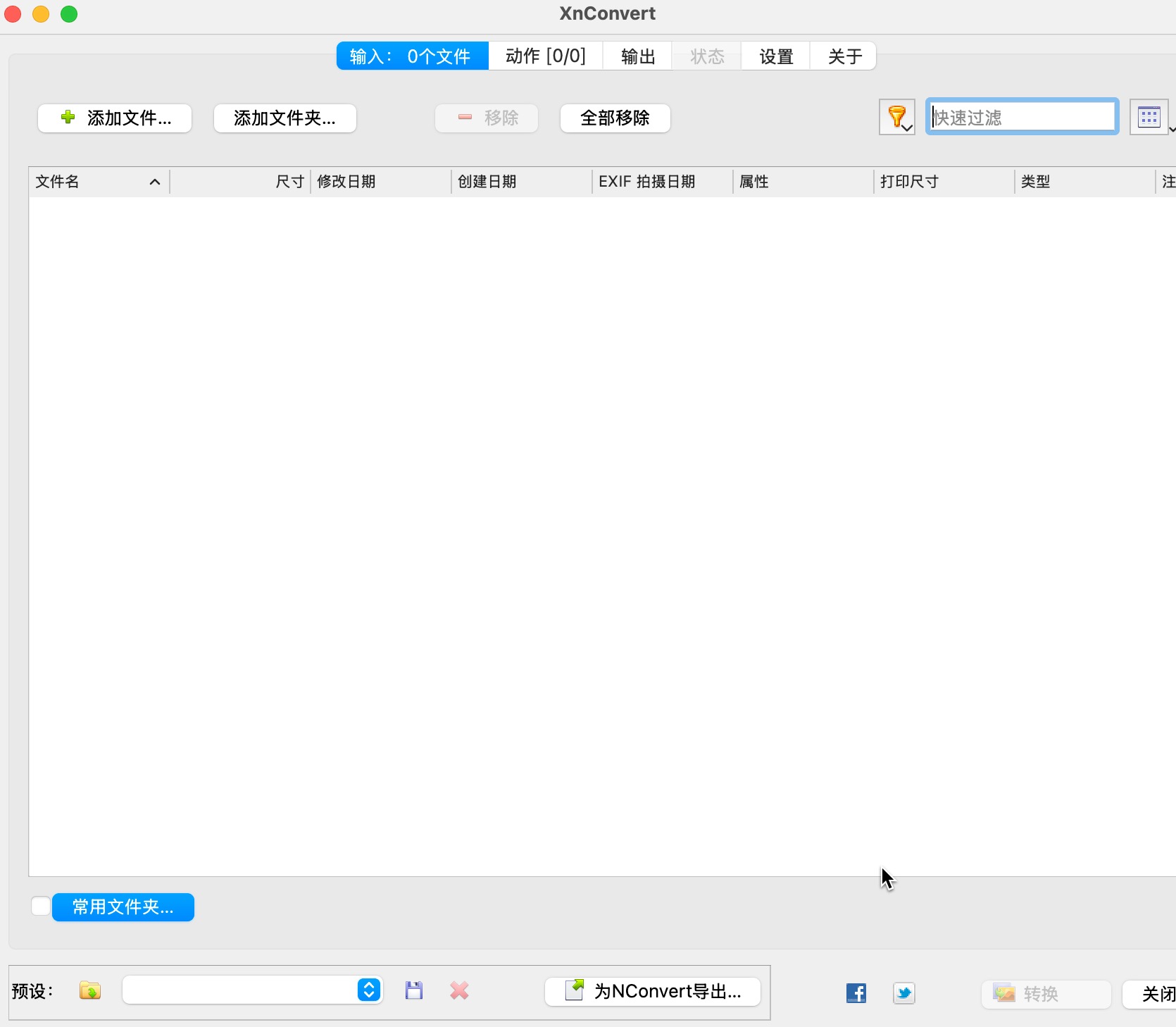Expand the preset dropdown list

(369, 990)
